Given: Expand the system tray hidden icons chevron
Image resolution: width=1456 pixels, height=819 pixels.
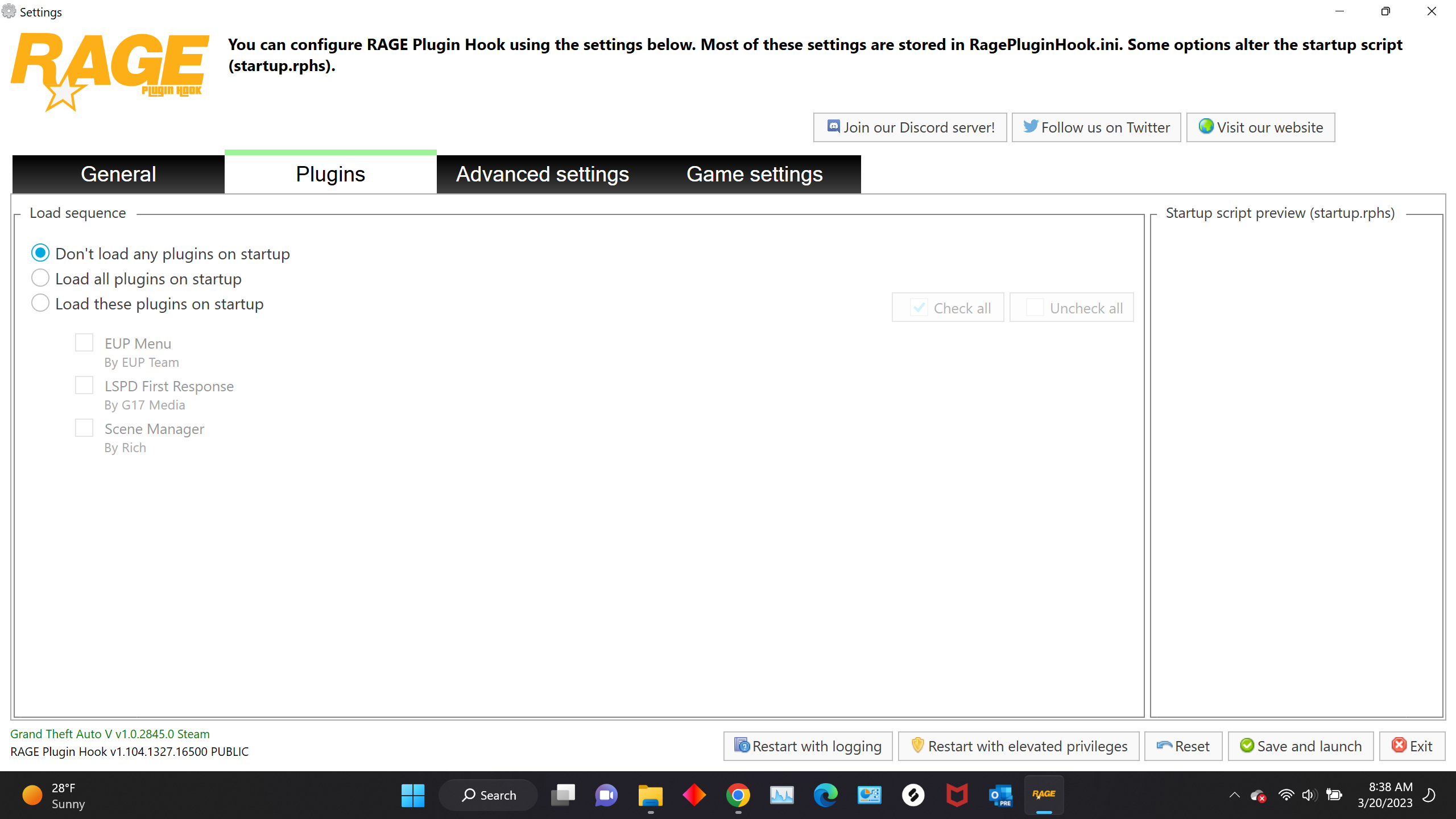Looking at the screenshot, I should click(1234, 795).
